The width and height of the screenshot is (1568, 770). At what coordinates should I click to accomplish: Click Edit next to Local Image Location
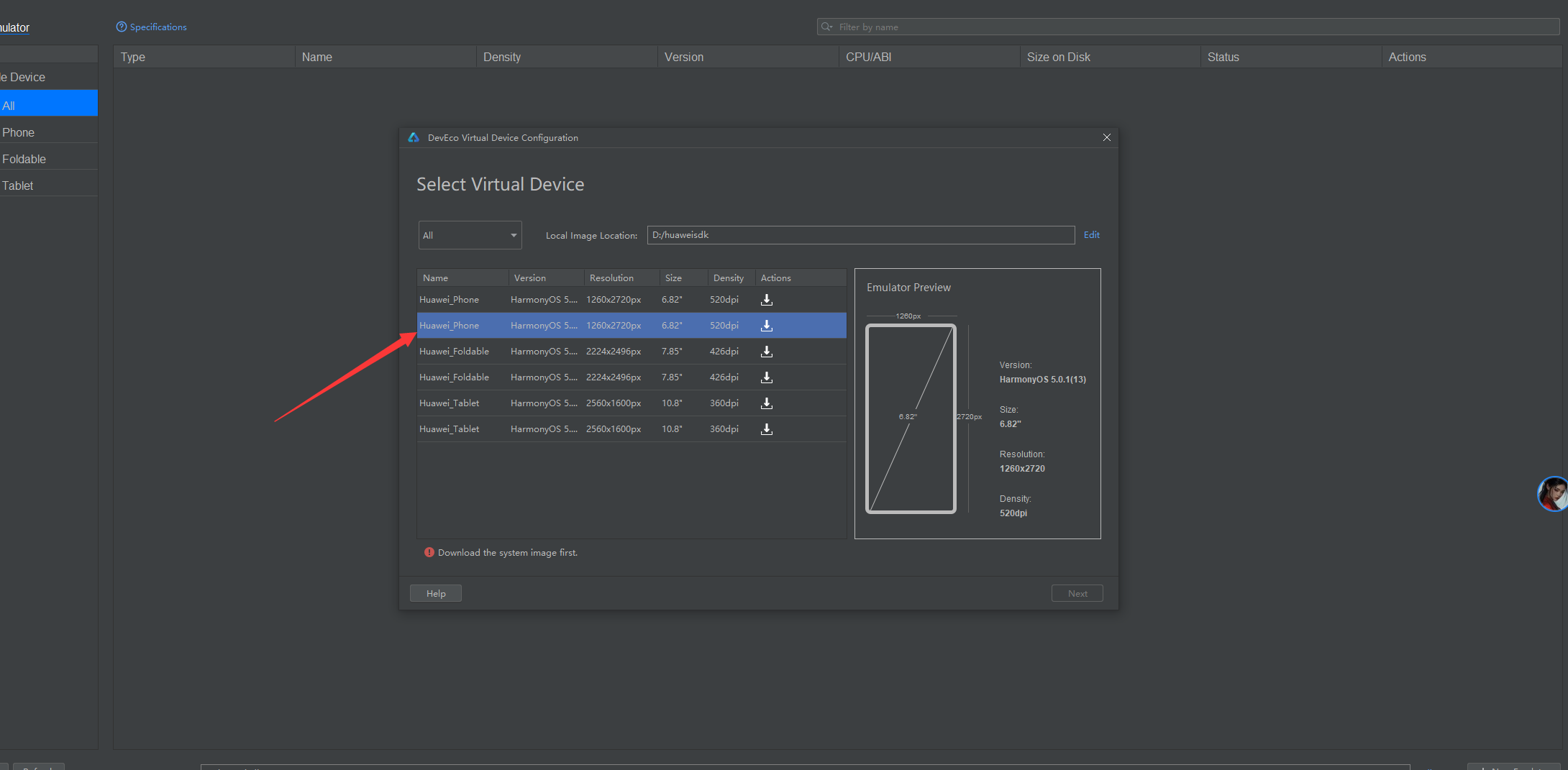point(1092,235)
